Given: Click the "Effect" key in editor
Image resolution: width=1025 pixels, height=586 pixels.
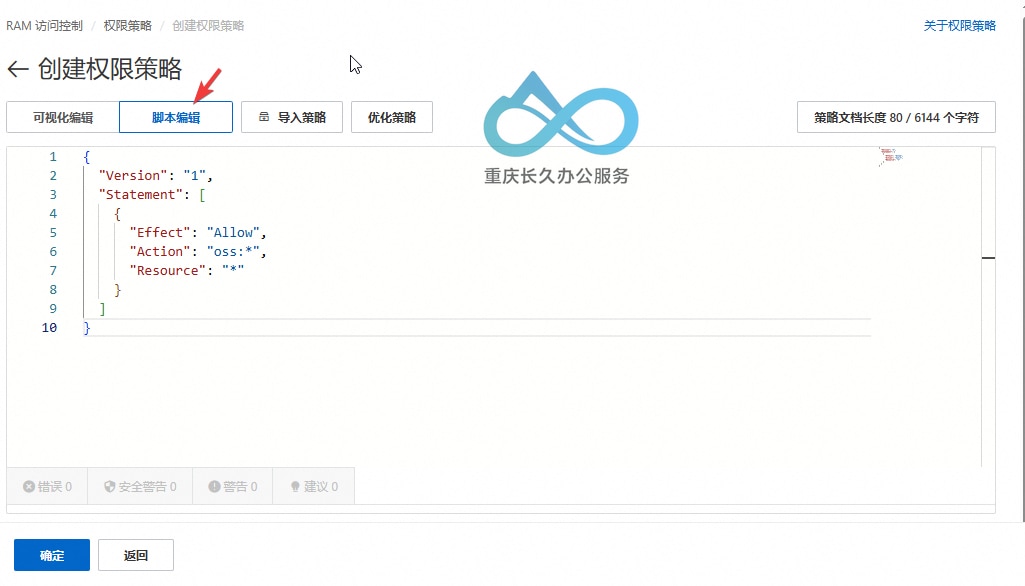Looking at the screenshot, I should click(160, 233).
